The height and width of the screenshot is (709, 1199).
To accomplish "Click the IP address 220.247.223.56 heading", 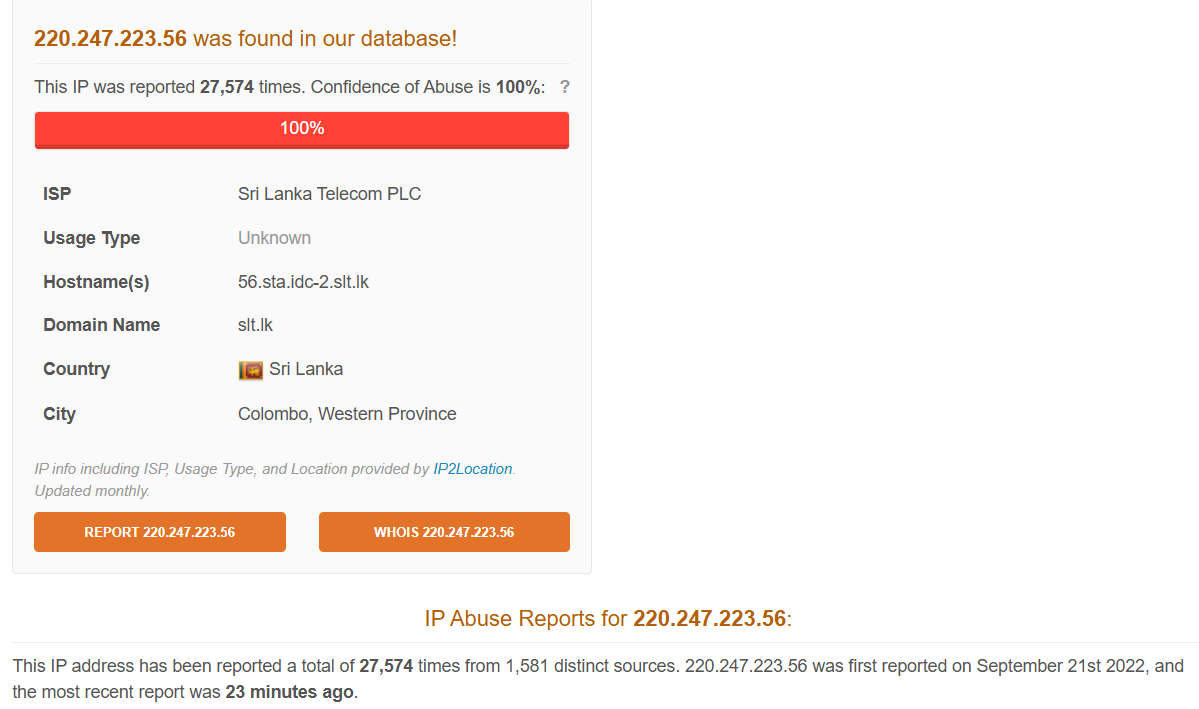I will (x=110, y=38).
